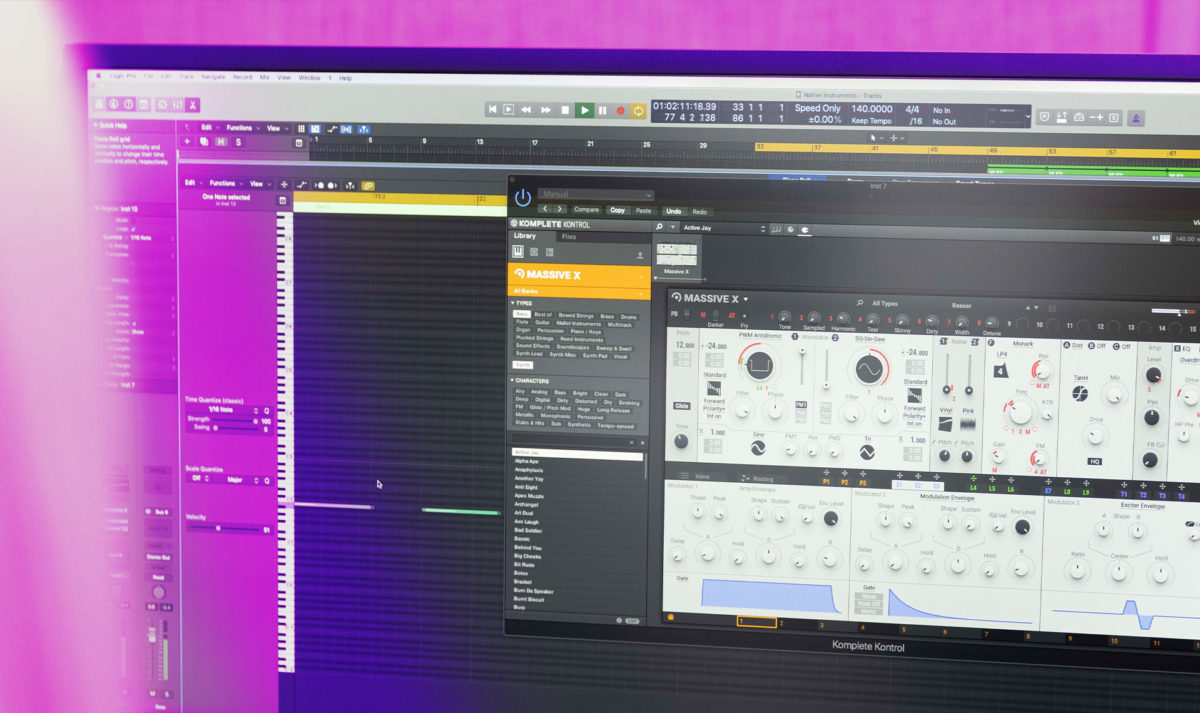This screenshot has width=1200, height=713.
Task: Select the Analog character tag
Action: pos(539,392)
